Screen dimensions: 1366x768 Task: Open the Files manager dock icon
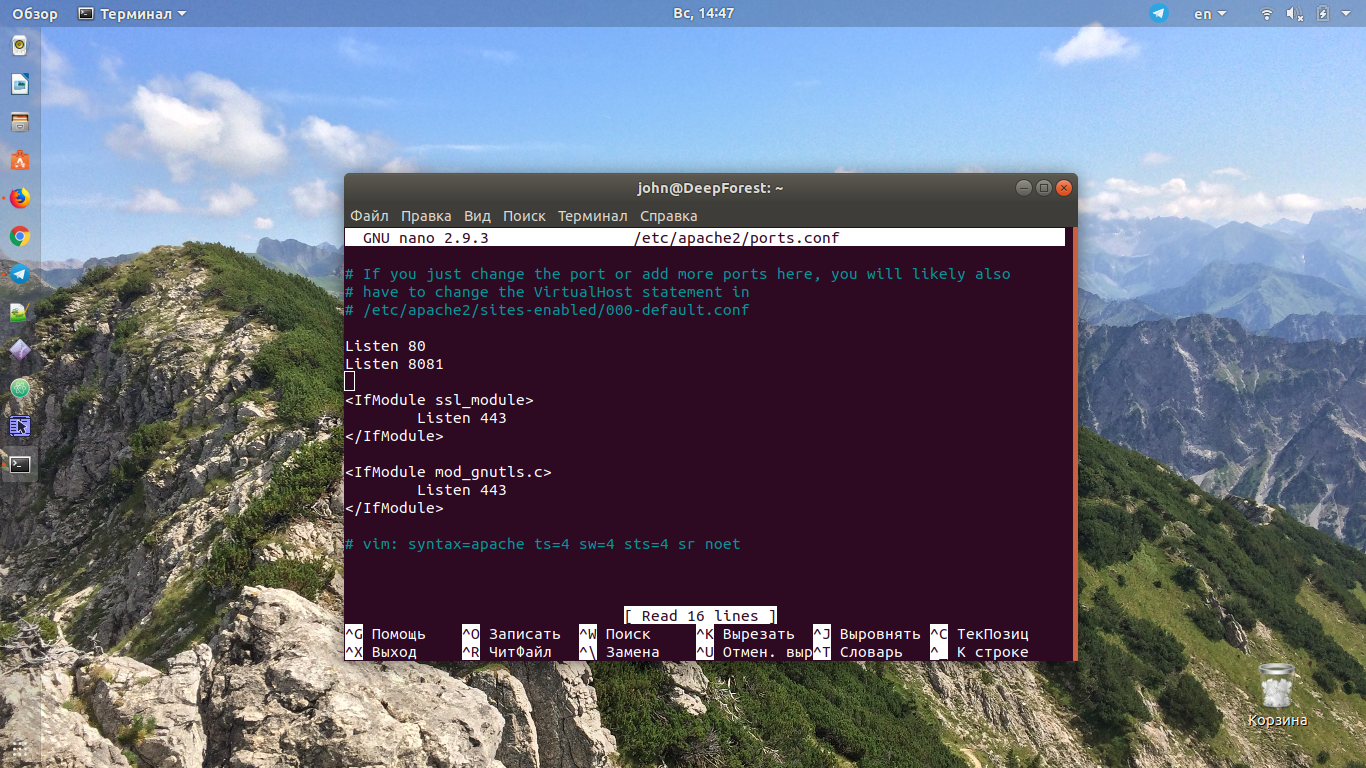point(20,122)
